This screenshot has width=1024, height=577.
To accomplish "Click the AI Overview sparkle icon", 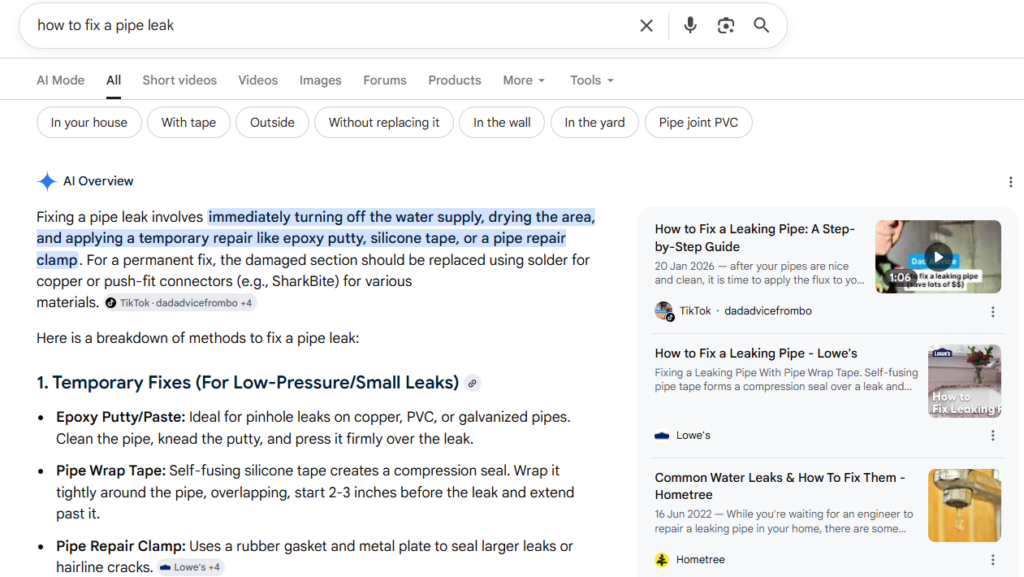I will (47, 181).
